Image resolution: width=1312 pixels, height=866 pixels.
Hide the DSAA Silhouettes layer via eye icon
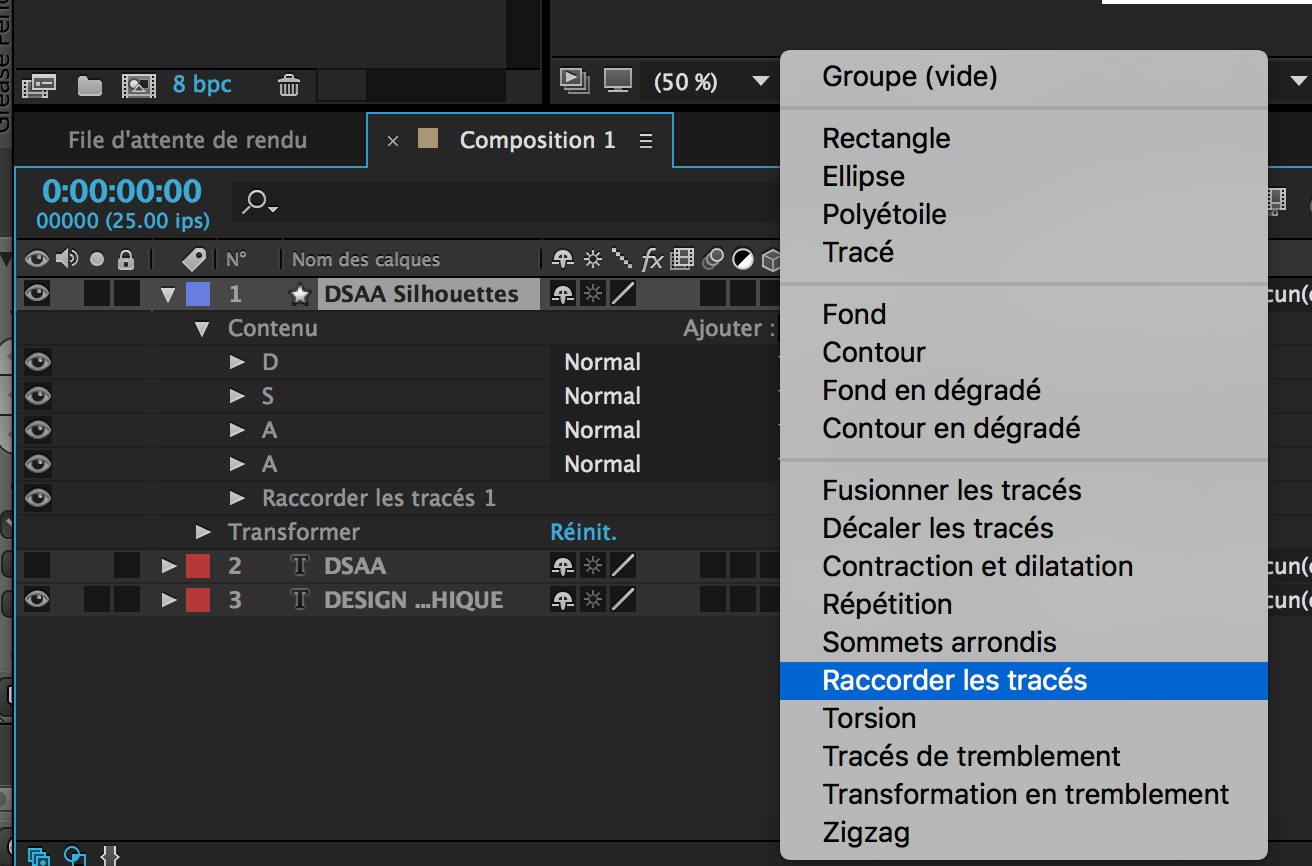[37, 294]
